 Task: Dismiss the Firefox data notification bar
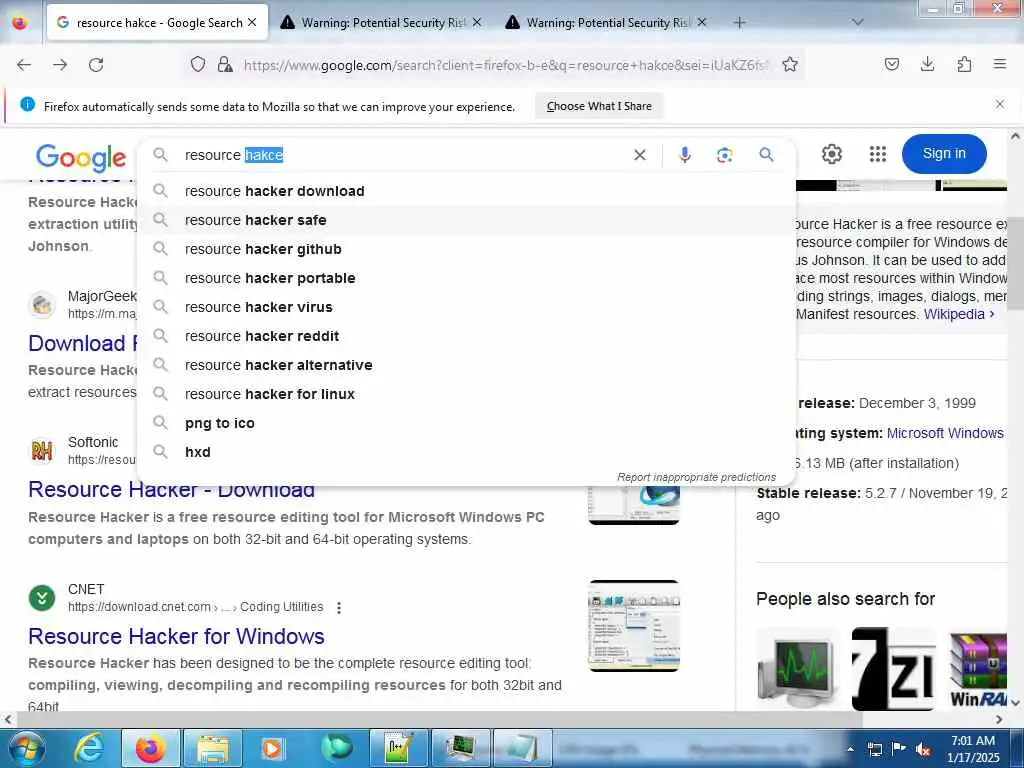pos(999,104)
